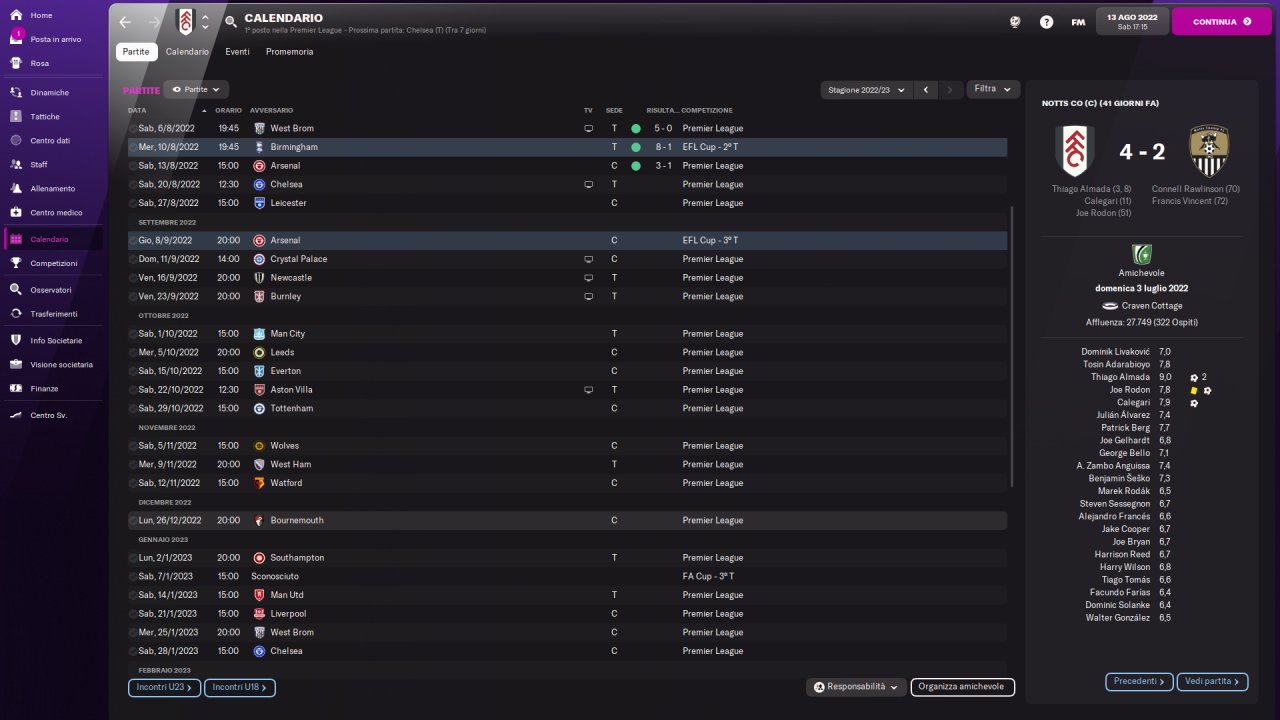Expand the Stagione 2022/23 dropdown

coord(866,89)
